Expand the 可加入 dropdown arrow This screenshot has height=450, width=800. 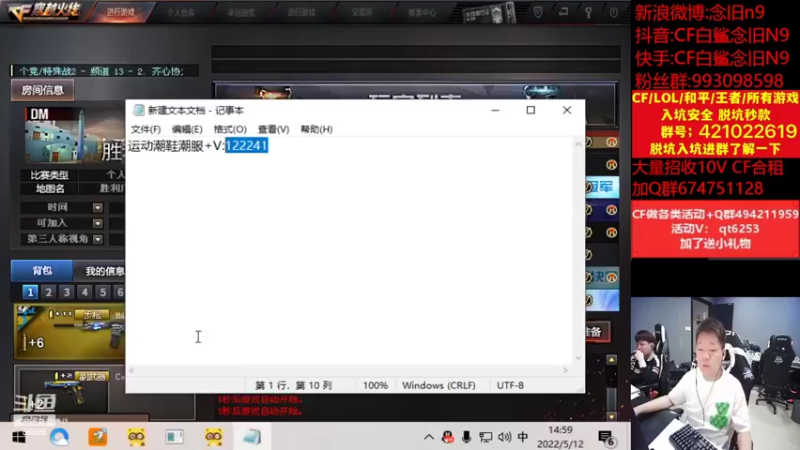point(97,223)
